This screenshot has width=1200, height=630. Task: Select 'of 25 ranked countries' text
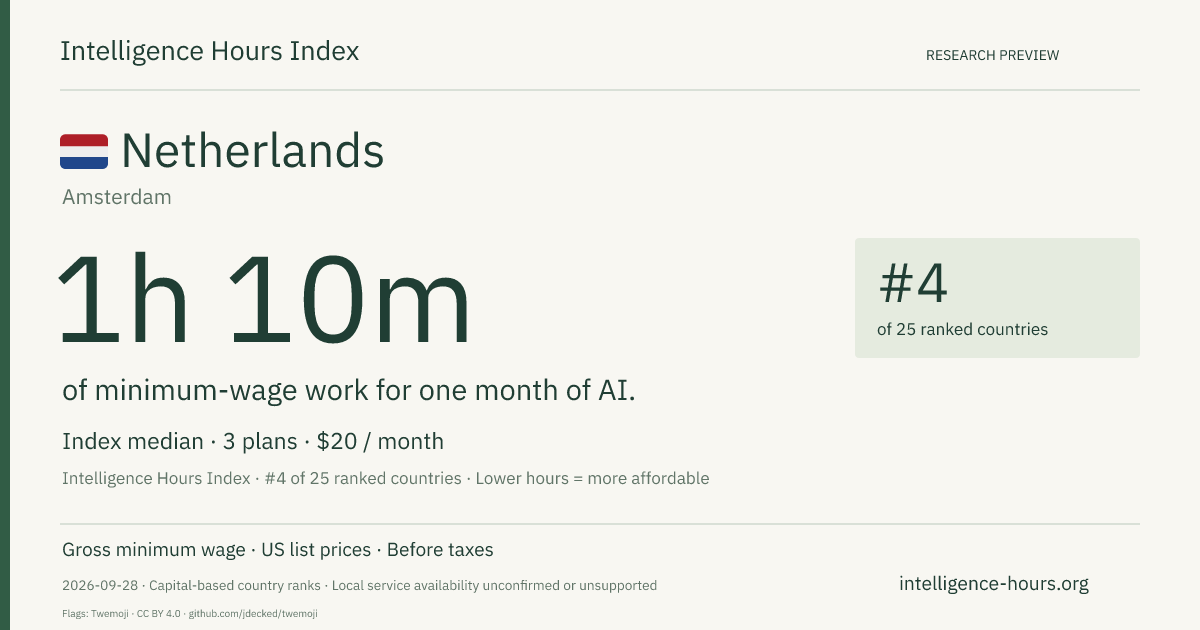(962, 329)
